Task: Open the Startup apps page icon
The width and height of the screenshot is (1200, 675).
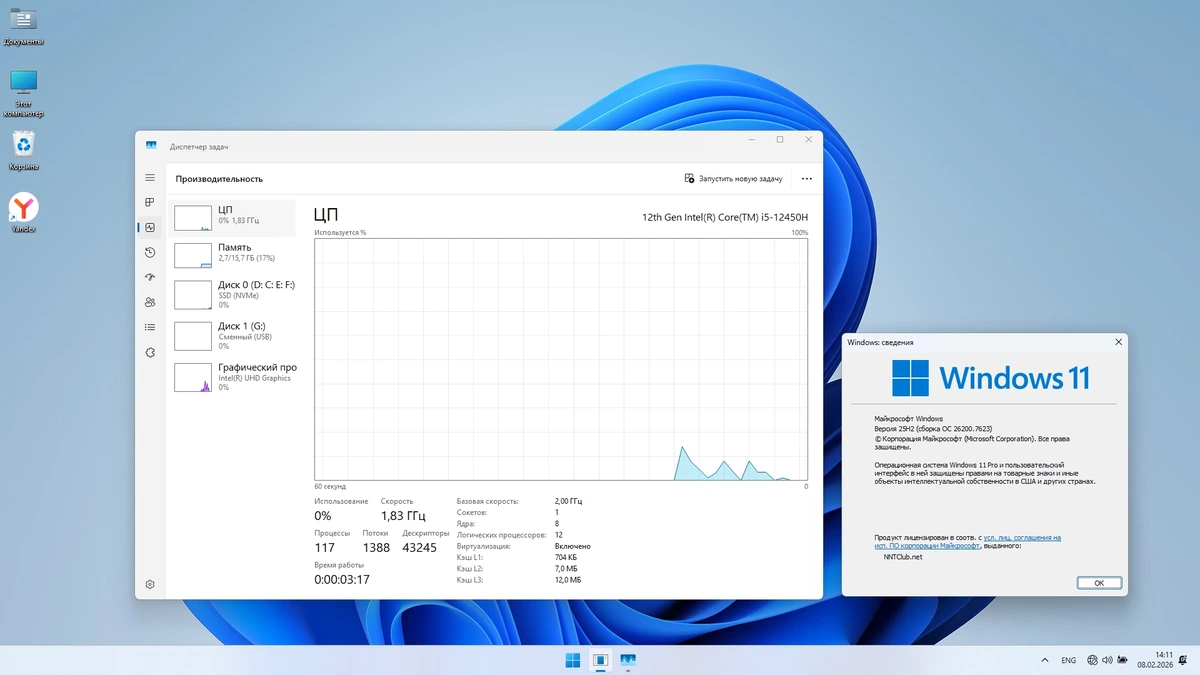Action: (x=150, y=277)
